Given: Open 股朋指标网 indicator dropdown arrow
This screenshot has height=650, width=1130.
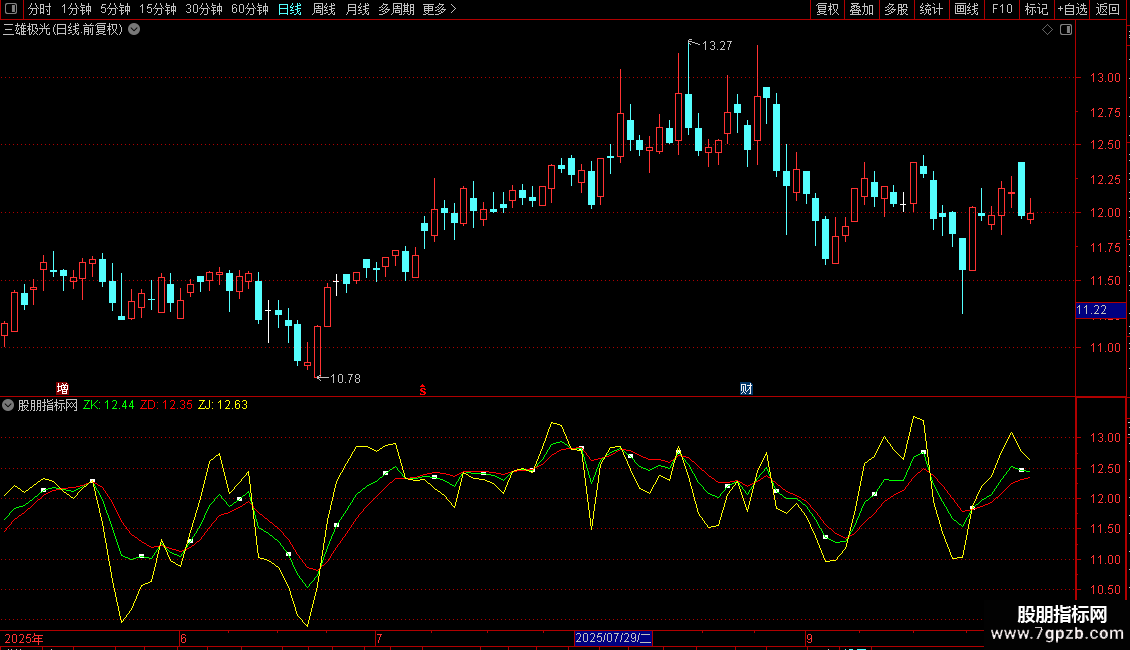Looking at the screenshot, I should [x=8, y=405].
